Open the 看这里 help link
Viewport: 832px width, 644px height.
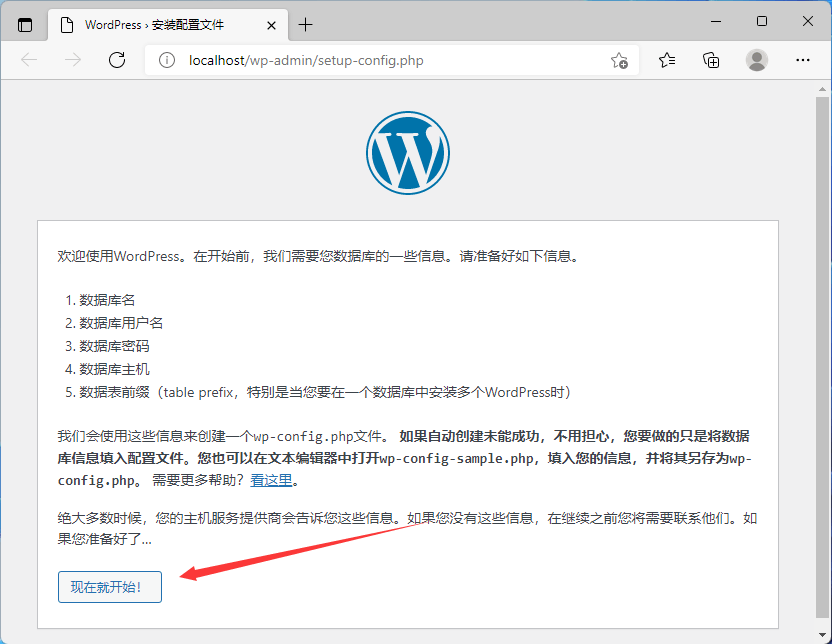[x=271, y=480]
